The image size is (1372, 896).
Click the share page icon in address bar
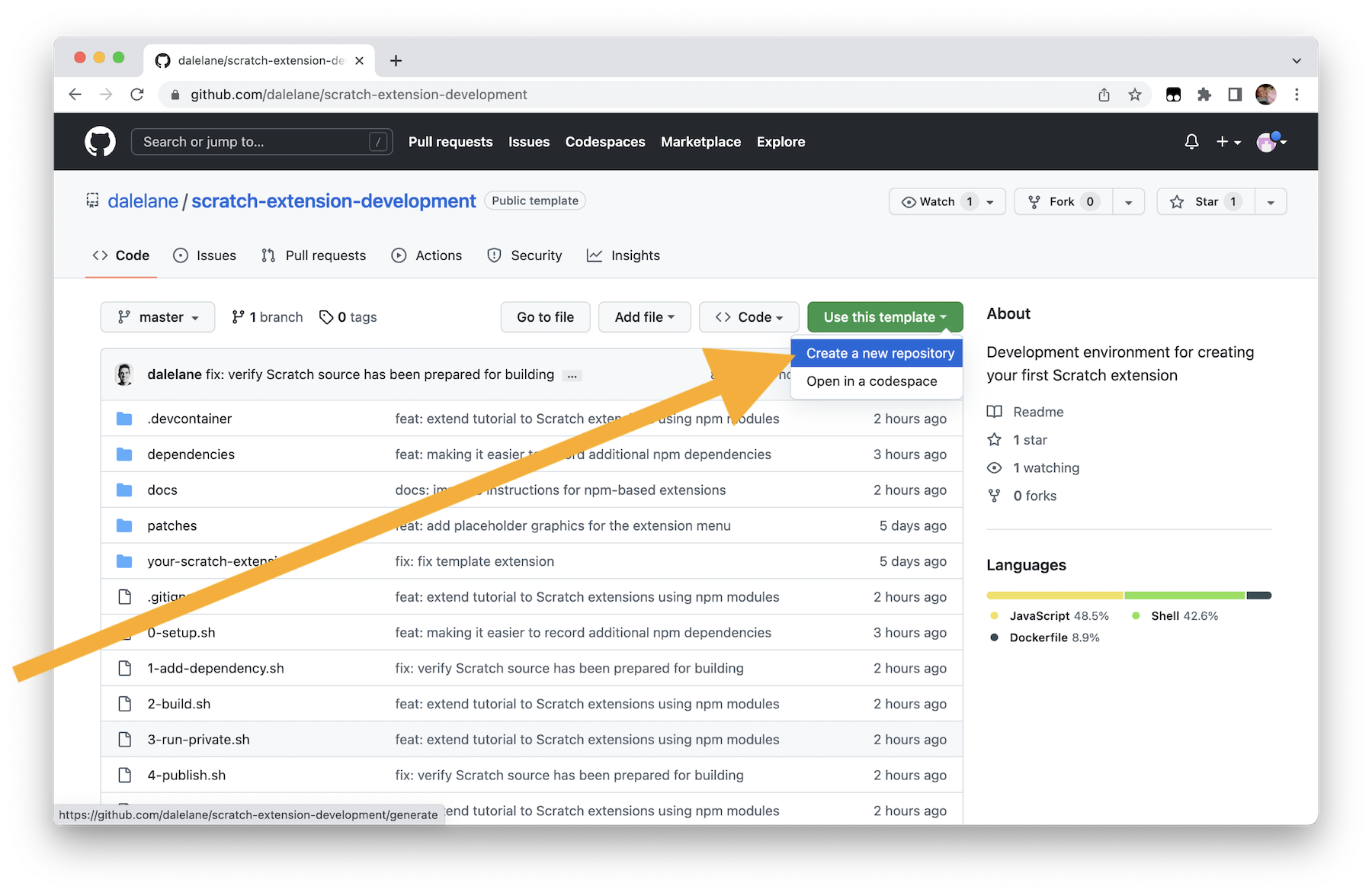[1104, 95]
